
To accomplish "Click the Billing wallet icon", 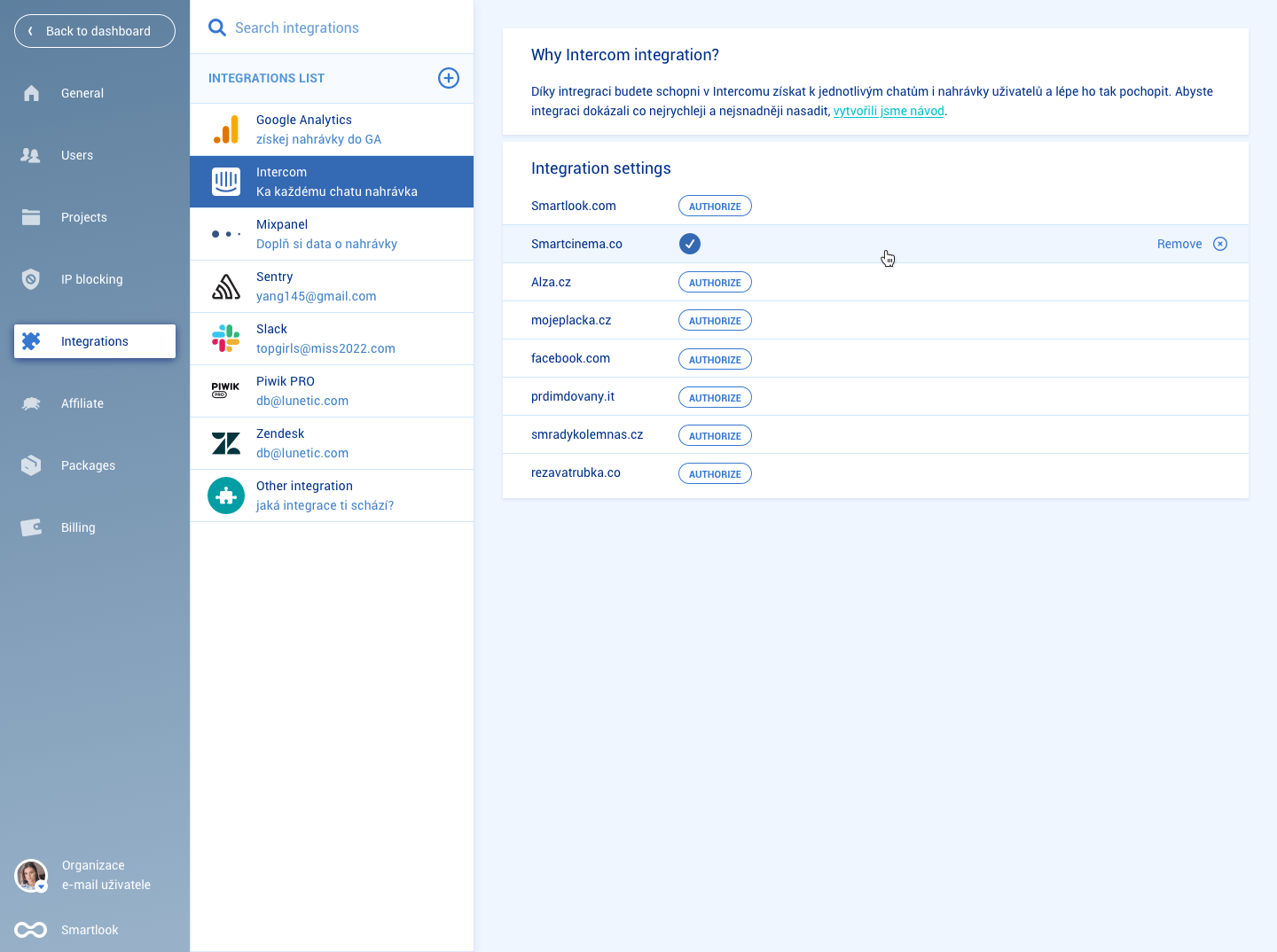I will (x=31, y=527).
